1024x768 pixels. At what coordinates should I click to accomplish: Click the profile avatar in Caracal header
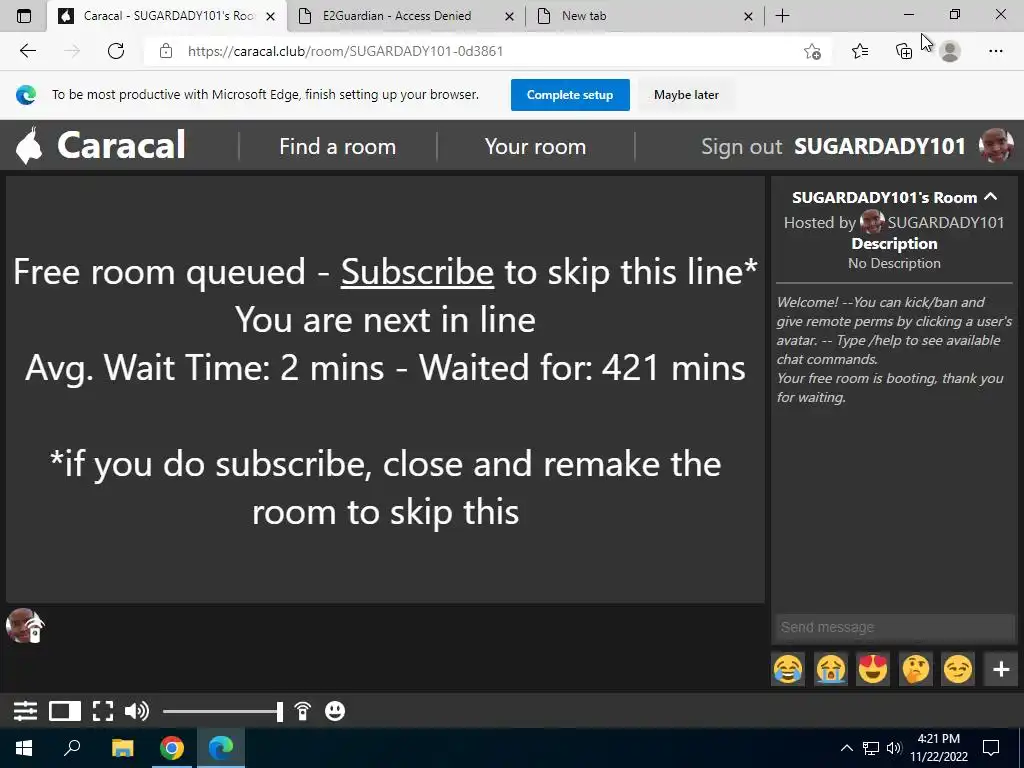coord(997,145)
